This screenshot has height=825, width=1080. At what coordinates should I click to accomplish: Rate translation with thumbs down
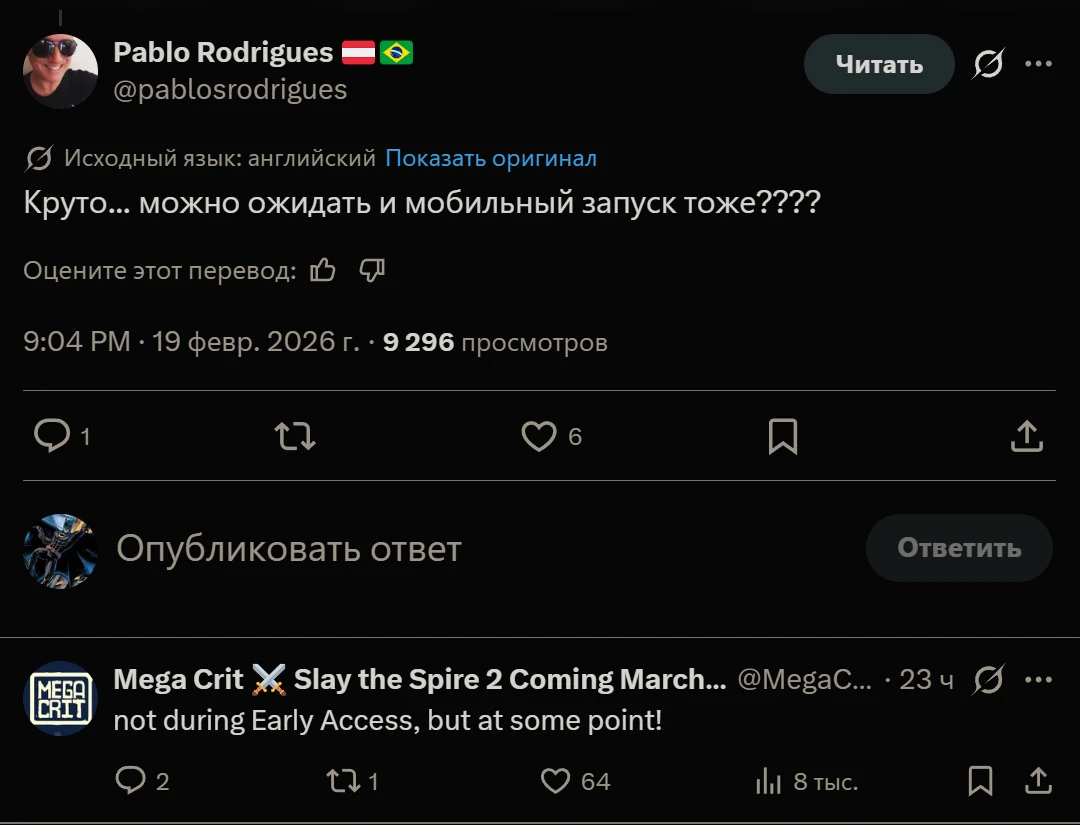coord(372,270)
